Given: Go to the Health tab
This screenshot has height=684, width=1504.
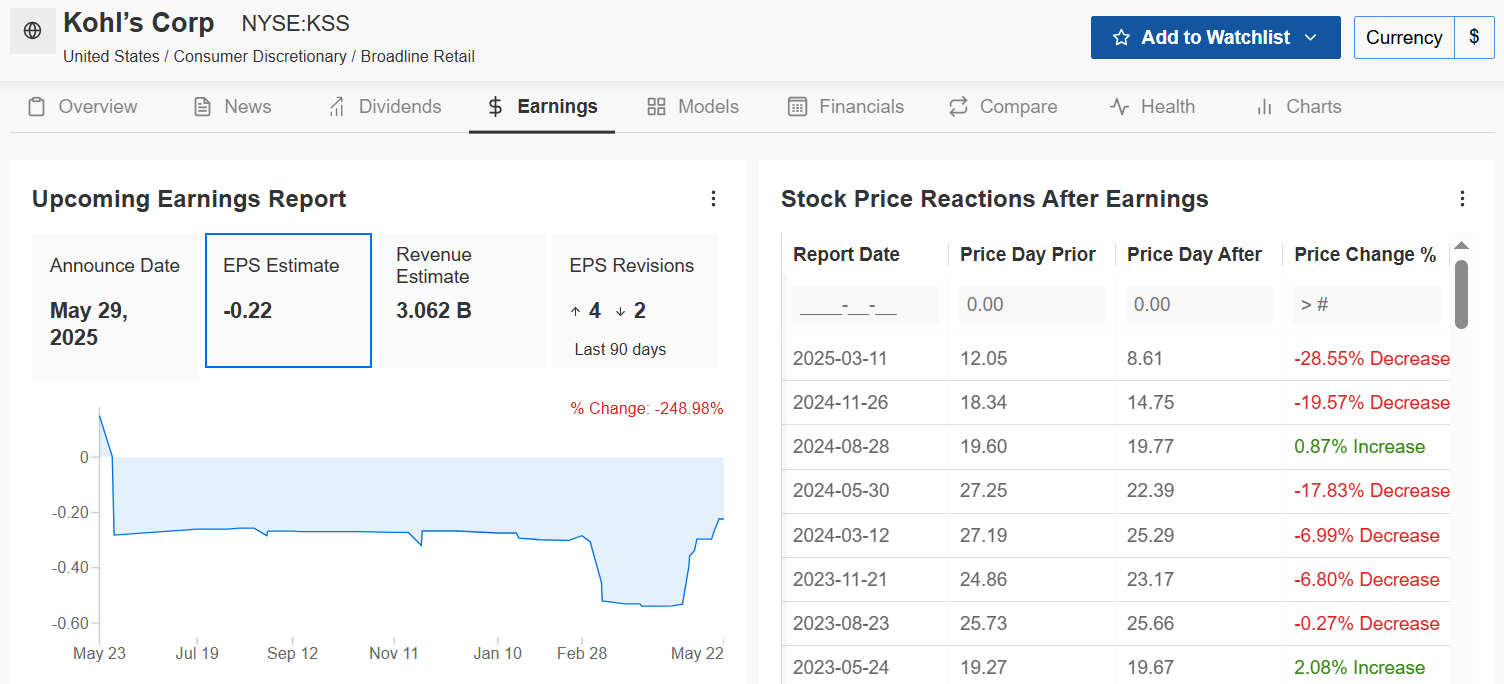Looking at the screenshot, I should [x=1152, y=107].
